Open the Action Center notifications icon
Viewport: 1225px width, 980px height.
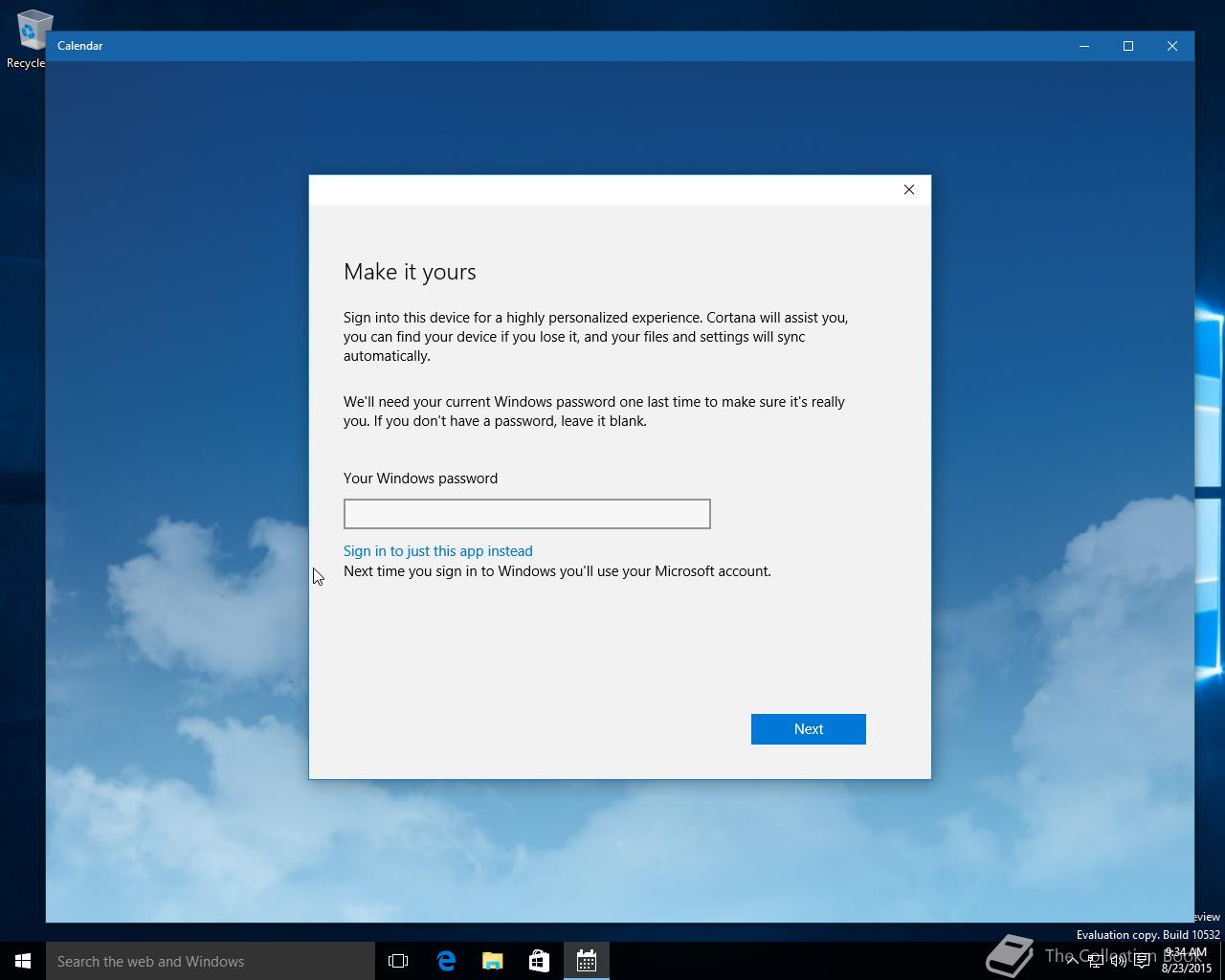pos(1142,961)
